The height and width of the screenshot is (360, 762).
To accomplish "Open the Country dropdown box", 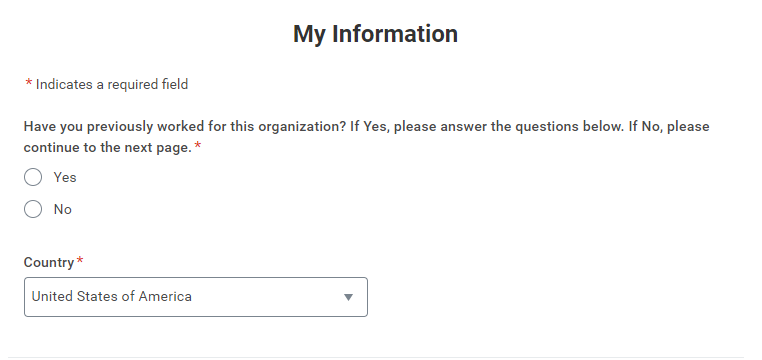I will pyautogui.click(x=196, y=297).
